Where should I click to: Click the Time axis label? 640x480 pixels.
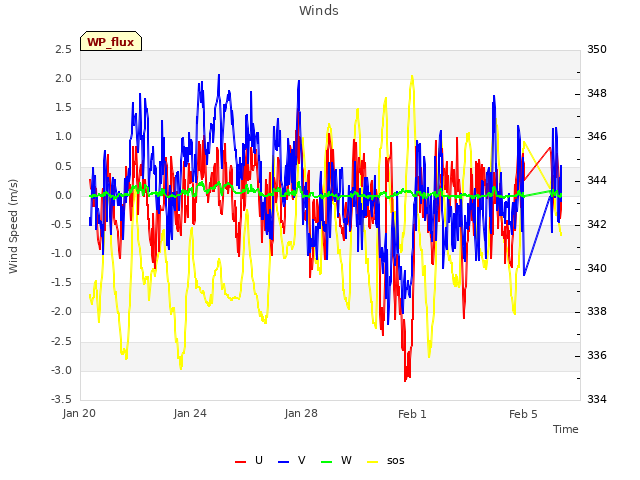[566, 429]
